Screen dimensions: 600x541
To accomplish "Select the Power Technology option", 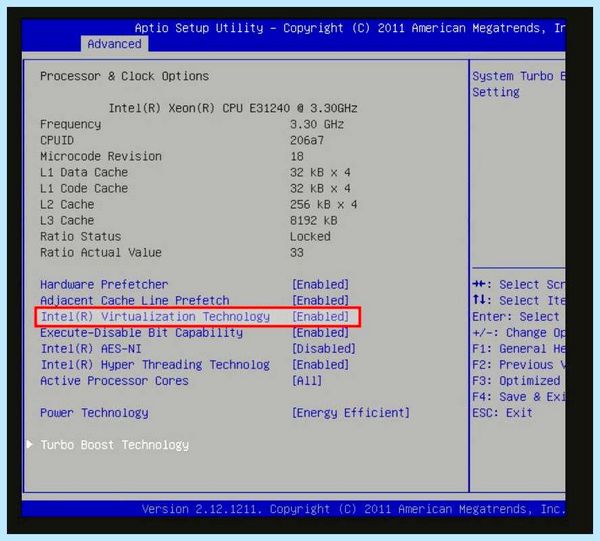I will [94, 413].
